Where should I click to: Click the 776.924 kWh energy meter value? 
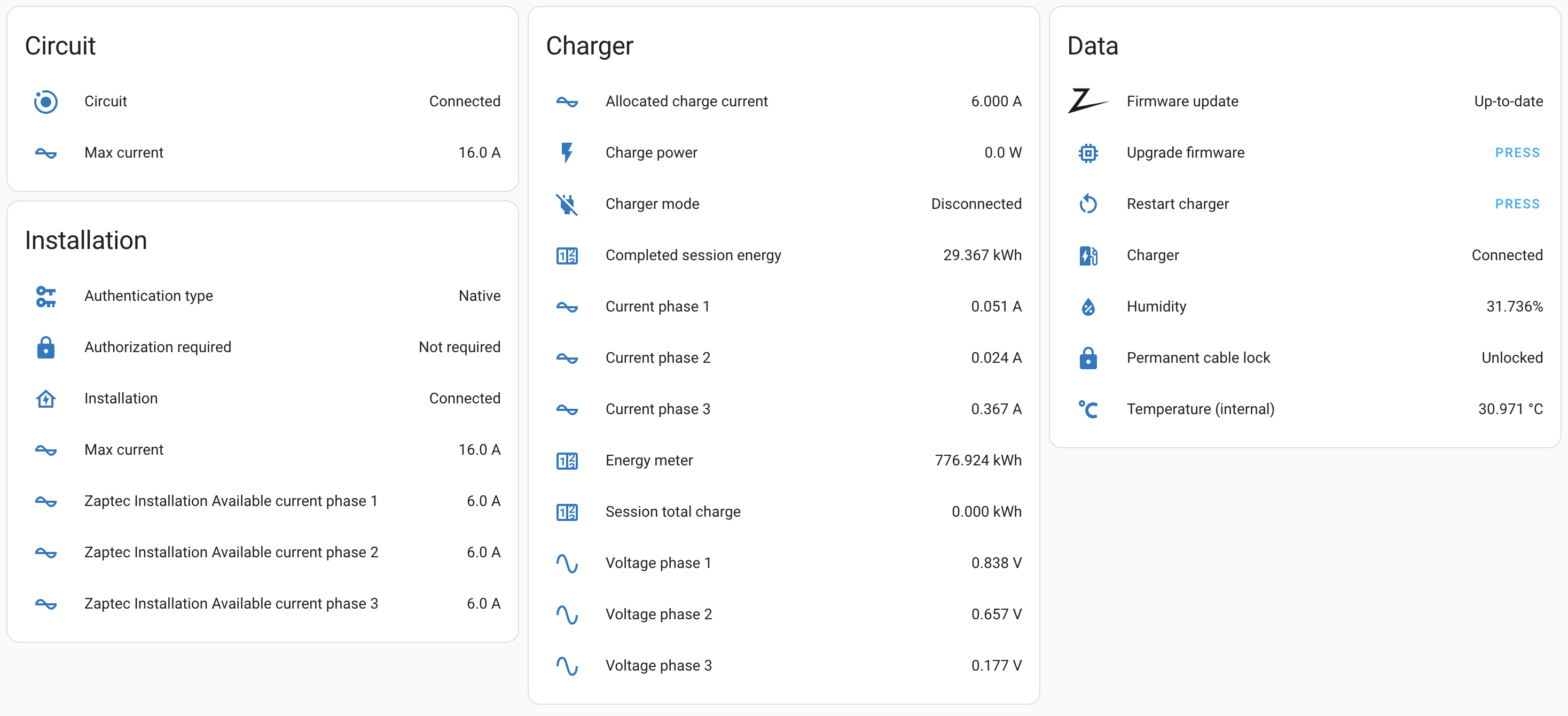(977, 460)
